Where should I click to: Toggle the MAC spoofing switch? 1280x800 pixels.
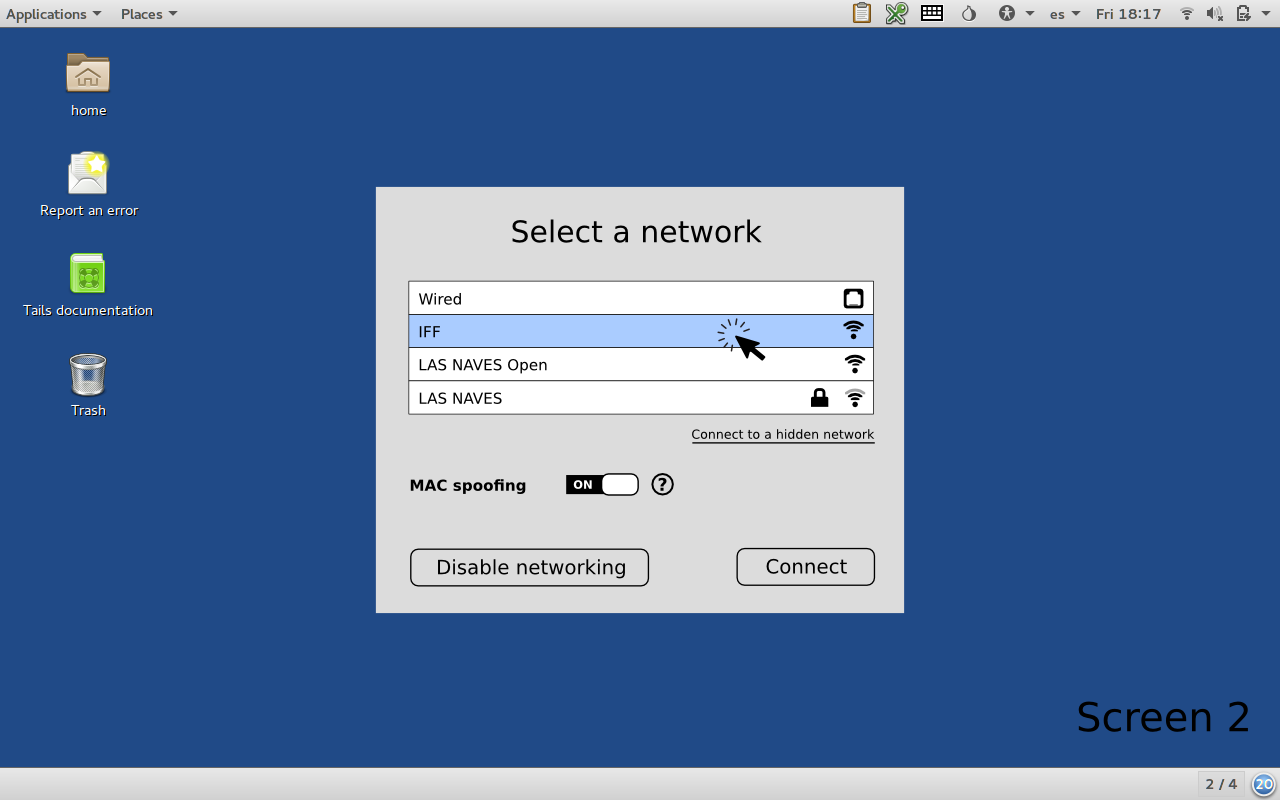[x=602, y=485]
